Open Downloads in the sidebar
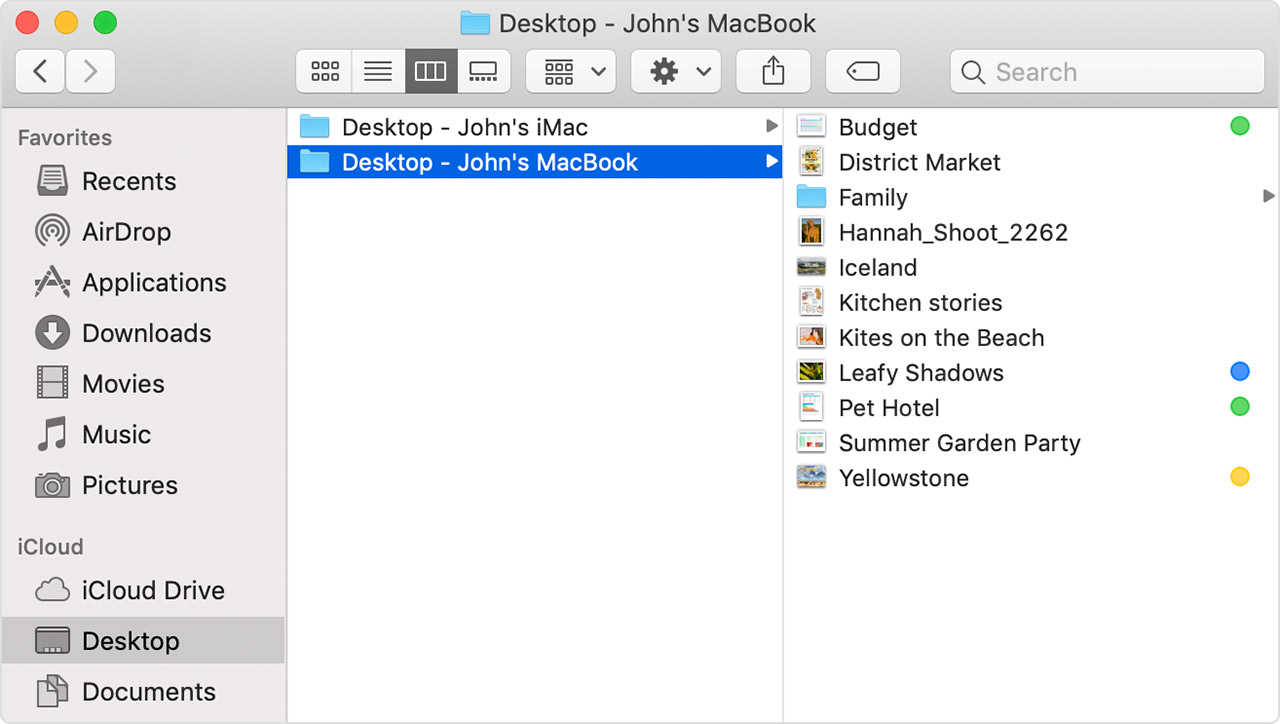Screen dimensions: 1280x724 143,333
